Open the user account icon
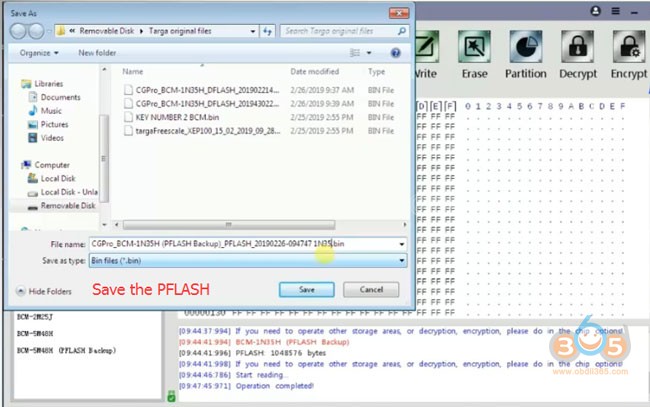The height and width of the screenshot is (407, 650). click(x=596, y=11)
